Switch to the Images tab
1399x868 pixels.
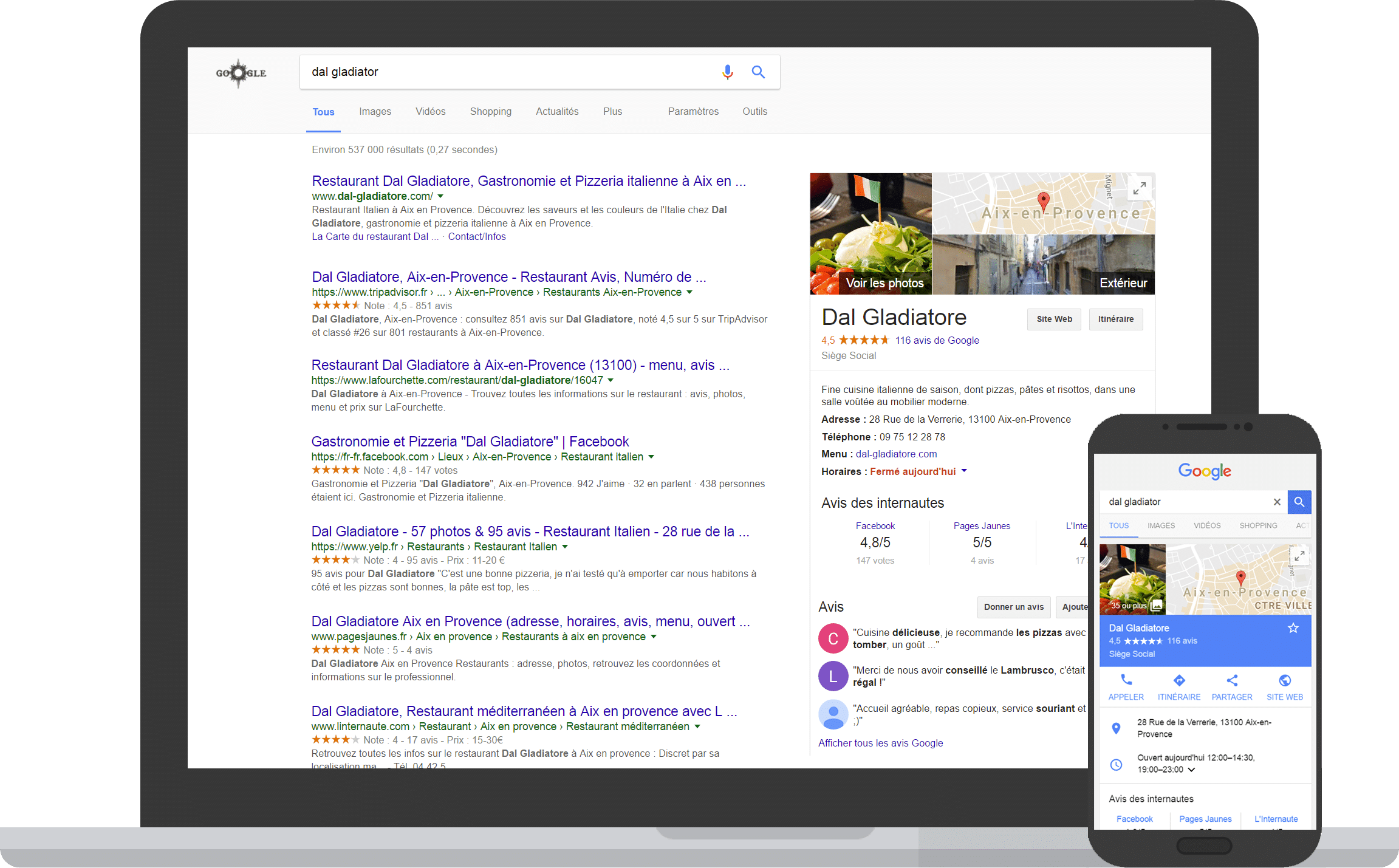coord(375,112)
